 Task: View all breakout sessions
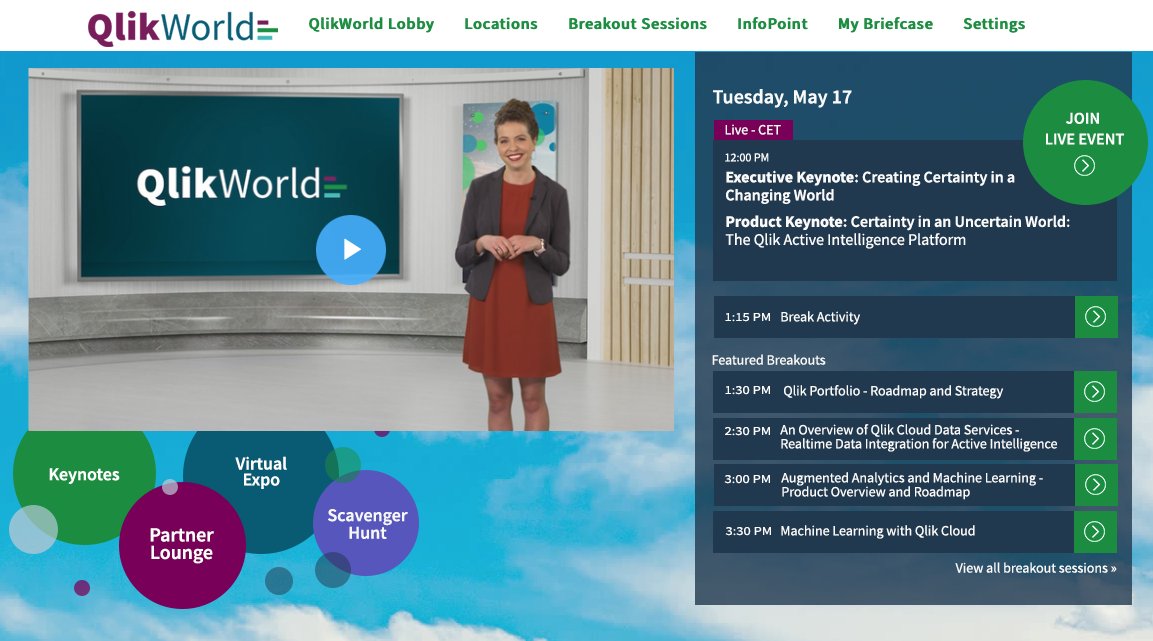coord(1035,568)
